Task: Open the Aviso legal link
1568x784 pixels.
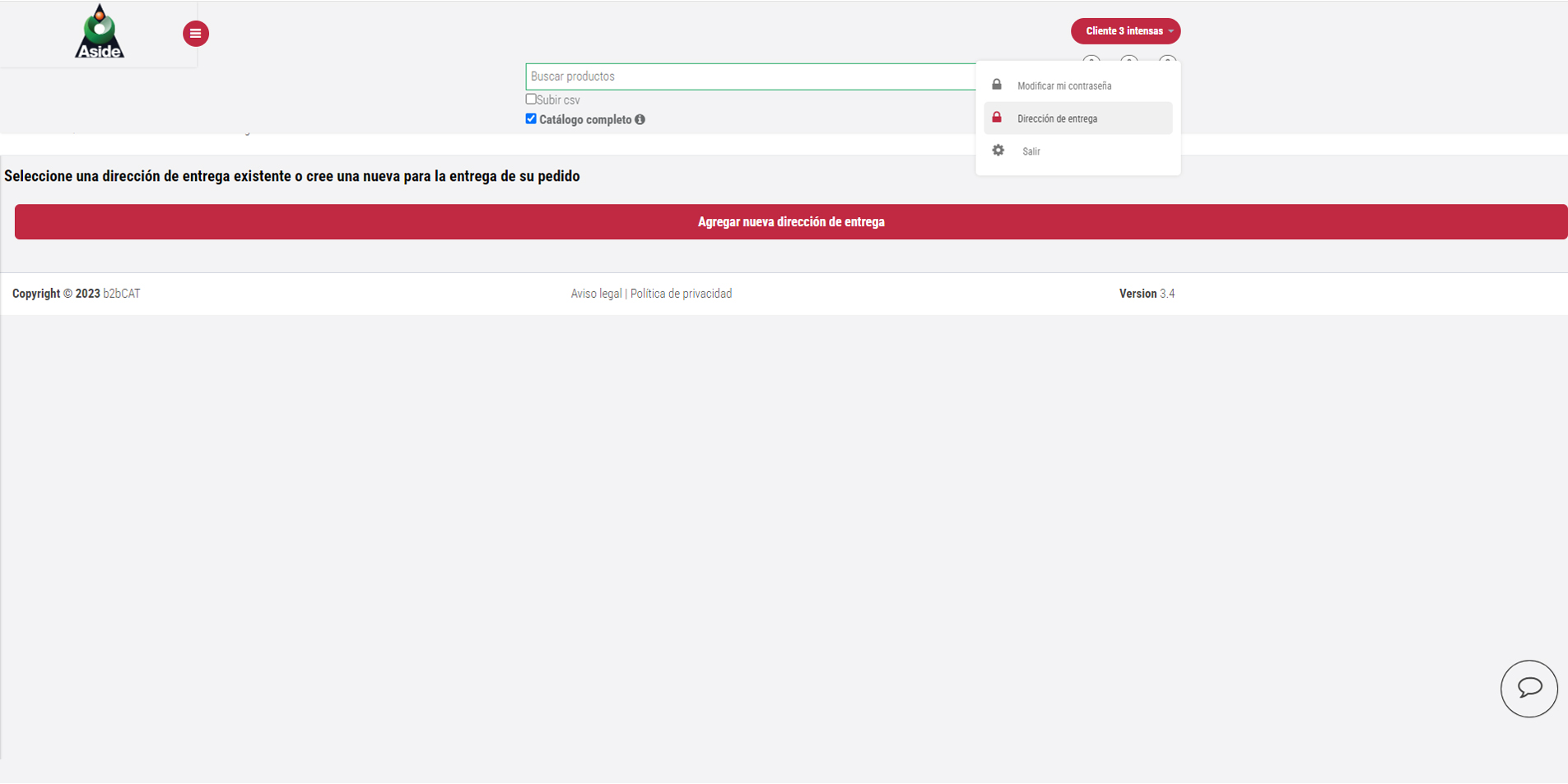Action: pos(596,294)
